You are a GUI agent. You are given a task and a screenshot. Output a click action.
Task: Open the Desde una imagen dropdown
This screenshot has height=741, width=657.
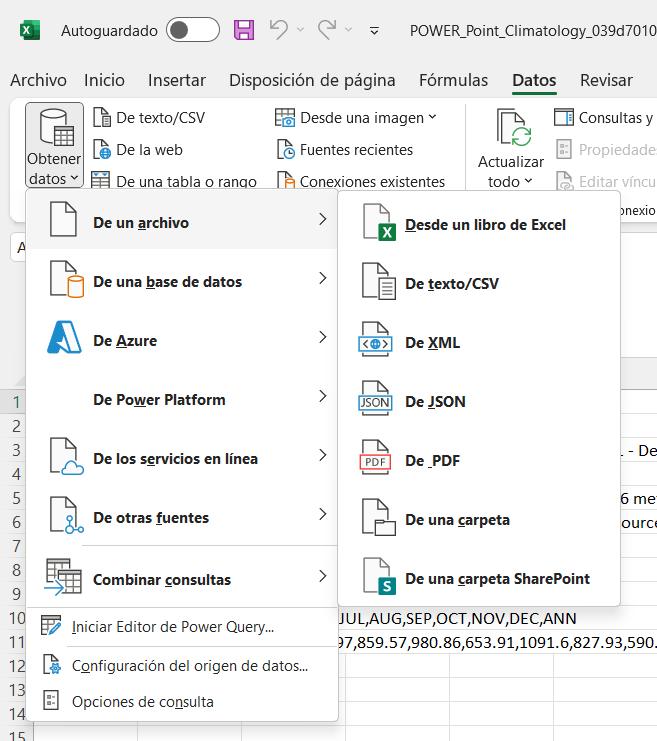click(x=356, y=118)
